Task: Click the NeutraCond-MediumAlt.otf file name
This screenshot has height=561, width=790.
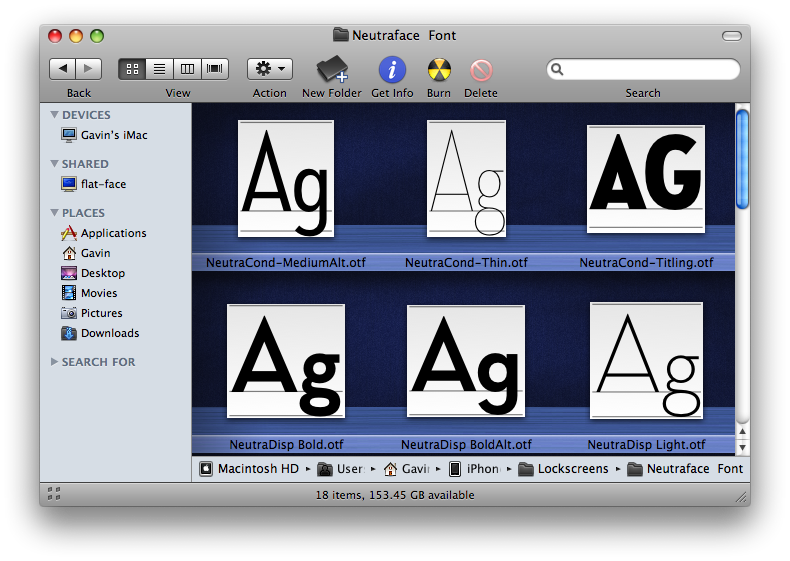Action: (x=286, y=263)
